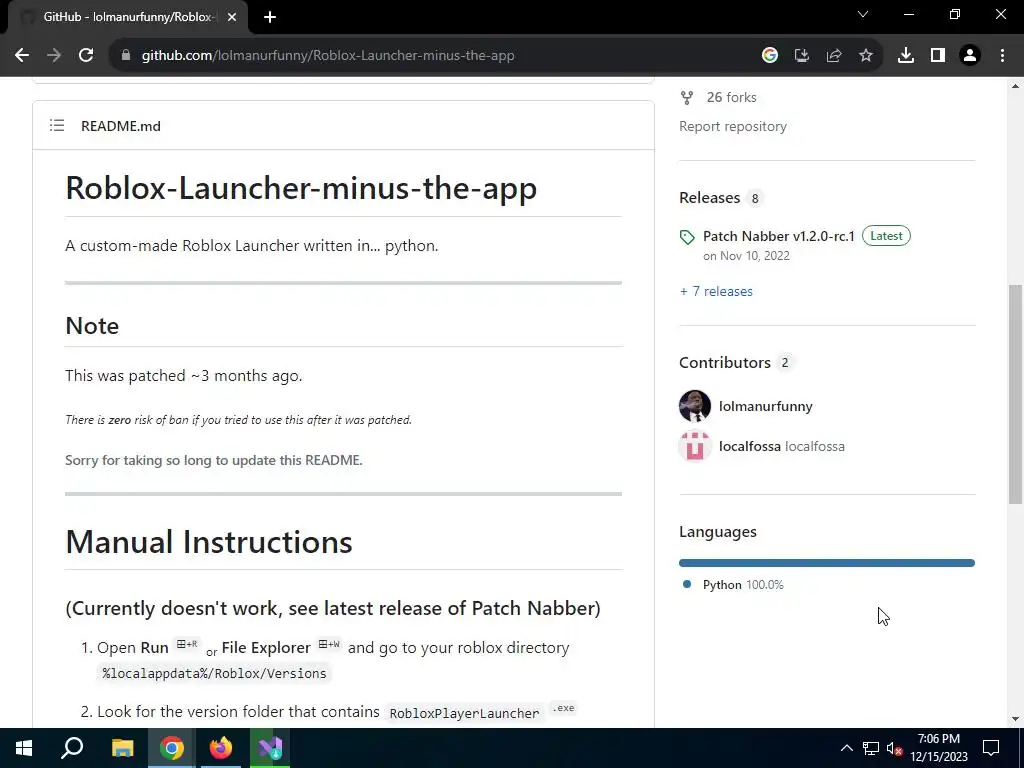
Task: Click the Note heading
Action: 92,326
